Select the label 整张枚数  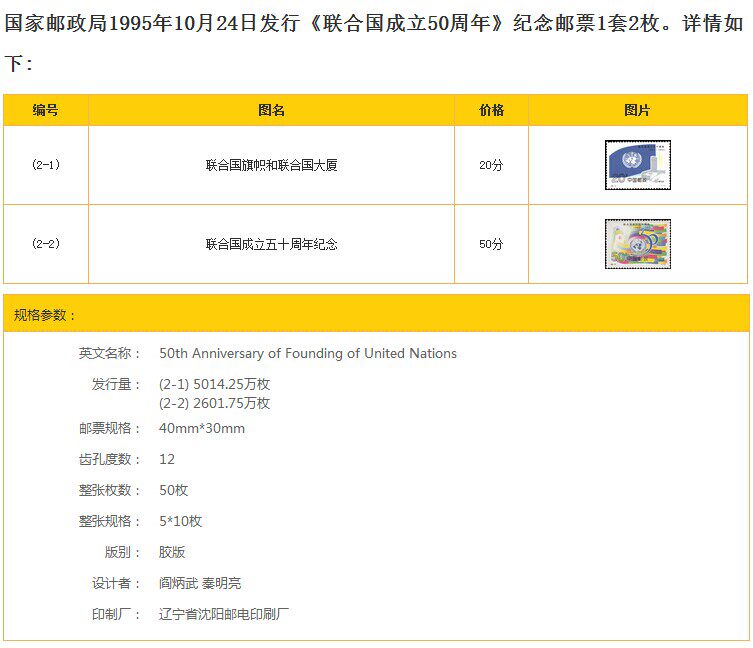pos(109,490)
